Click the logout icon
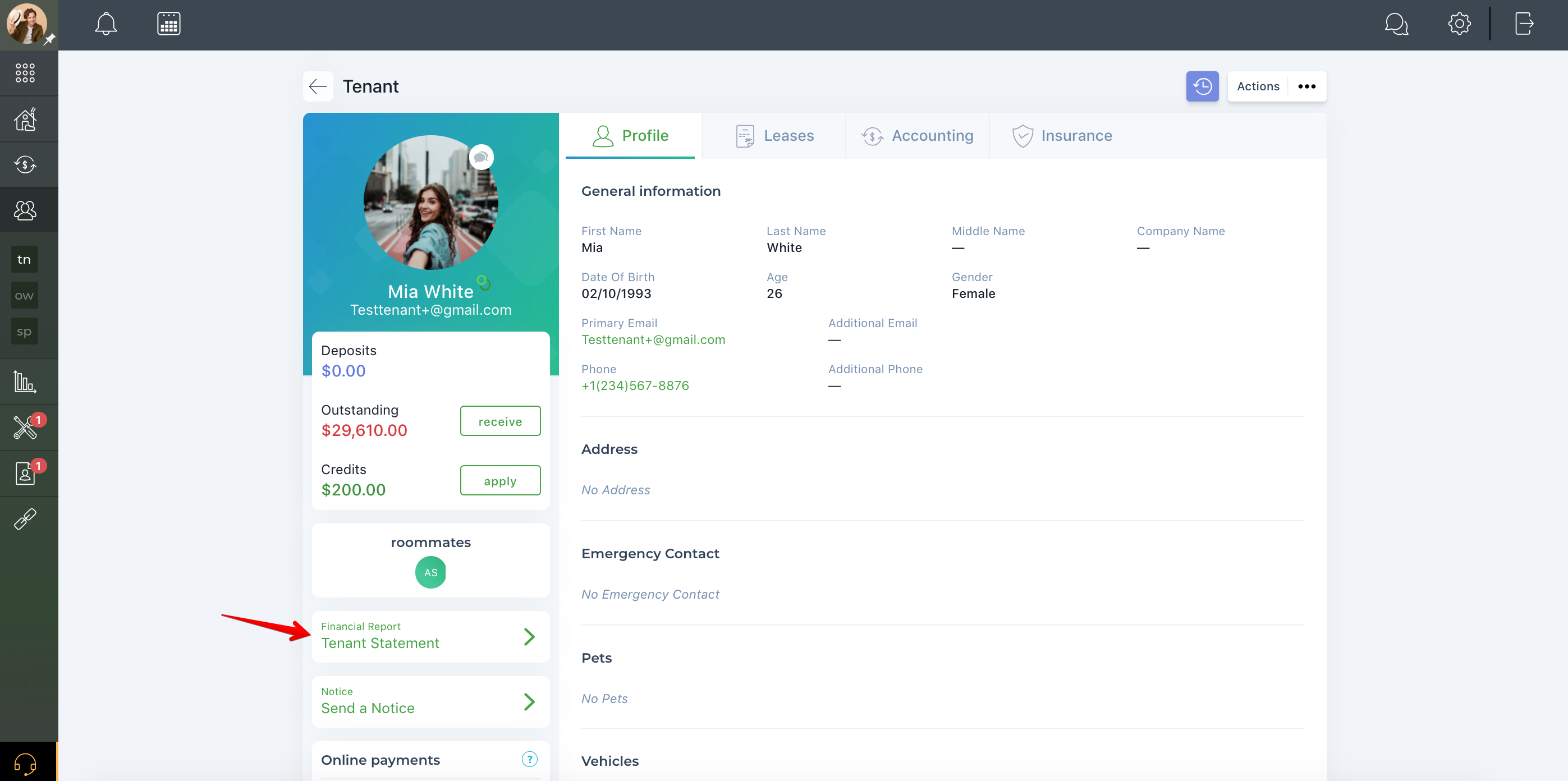 coord(1524,24)
